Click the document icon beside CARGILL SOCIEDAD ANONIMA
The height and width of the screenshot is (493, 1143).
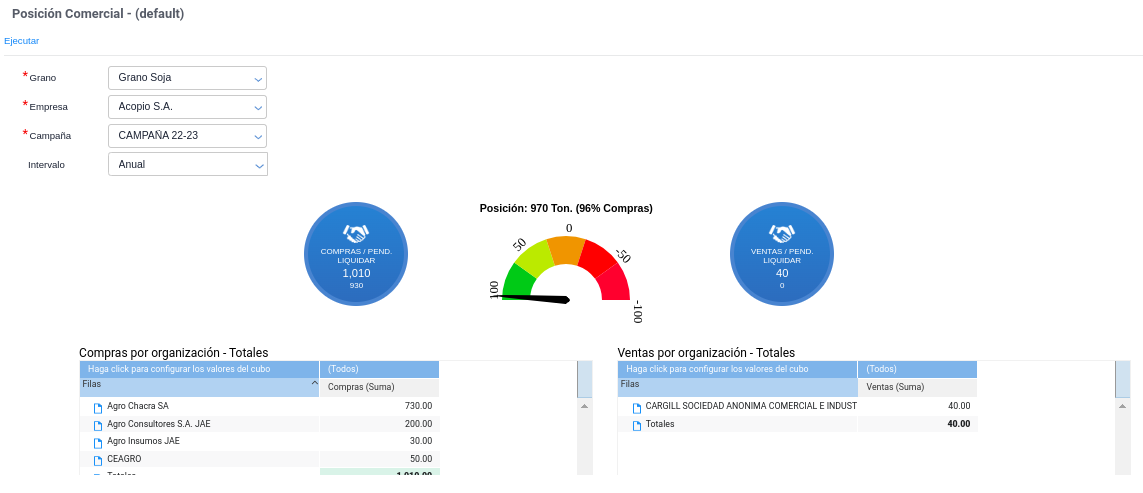[x=636, y=408]
